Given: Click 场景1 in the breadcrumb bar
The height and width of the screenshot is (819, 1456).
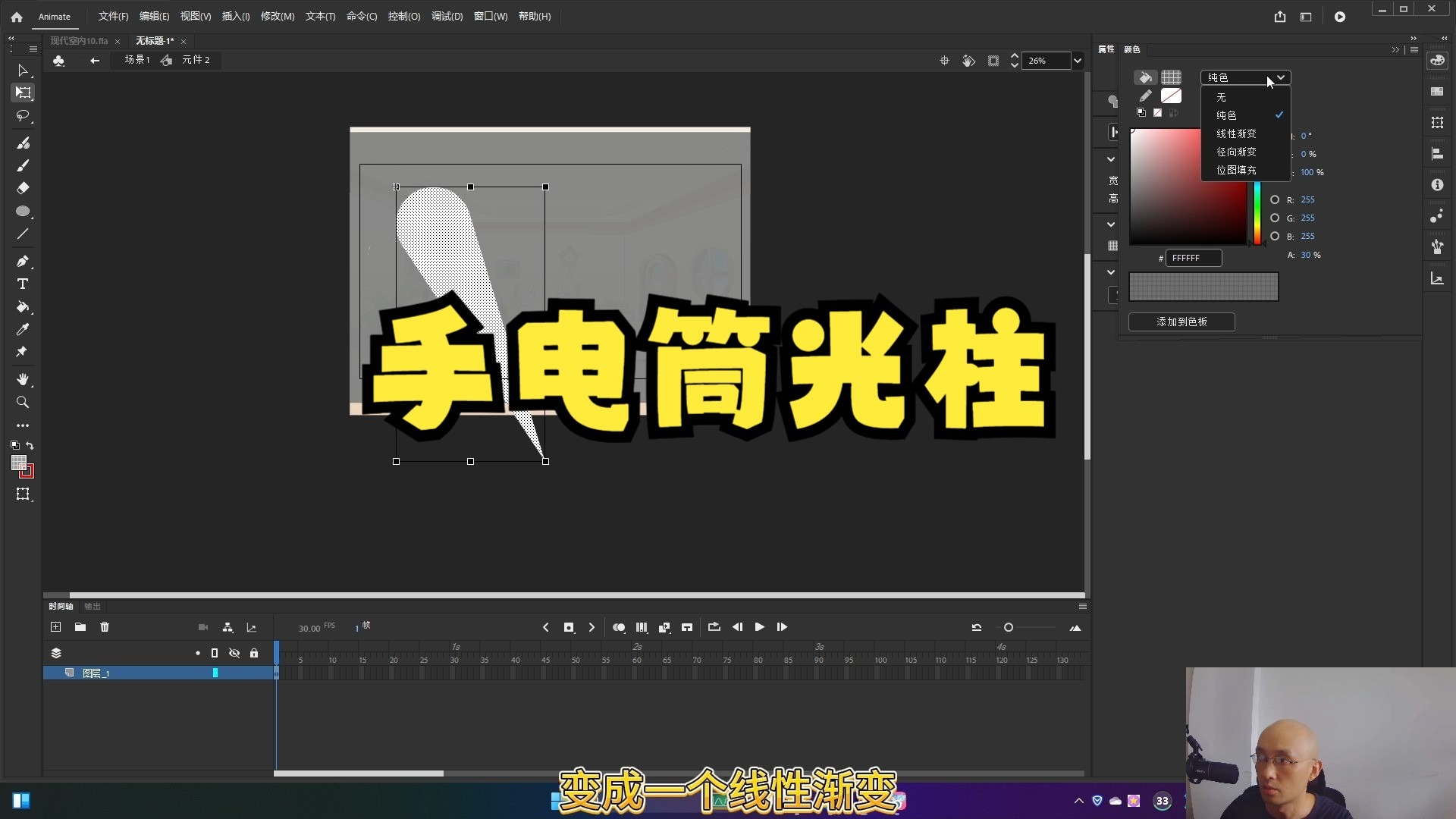Looking at the screenshot, I should coord(136,59).
